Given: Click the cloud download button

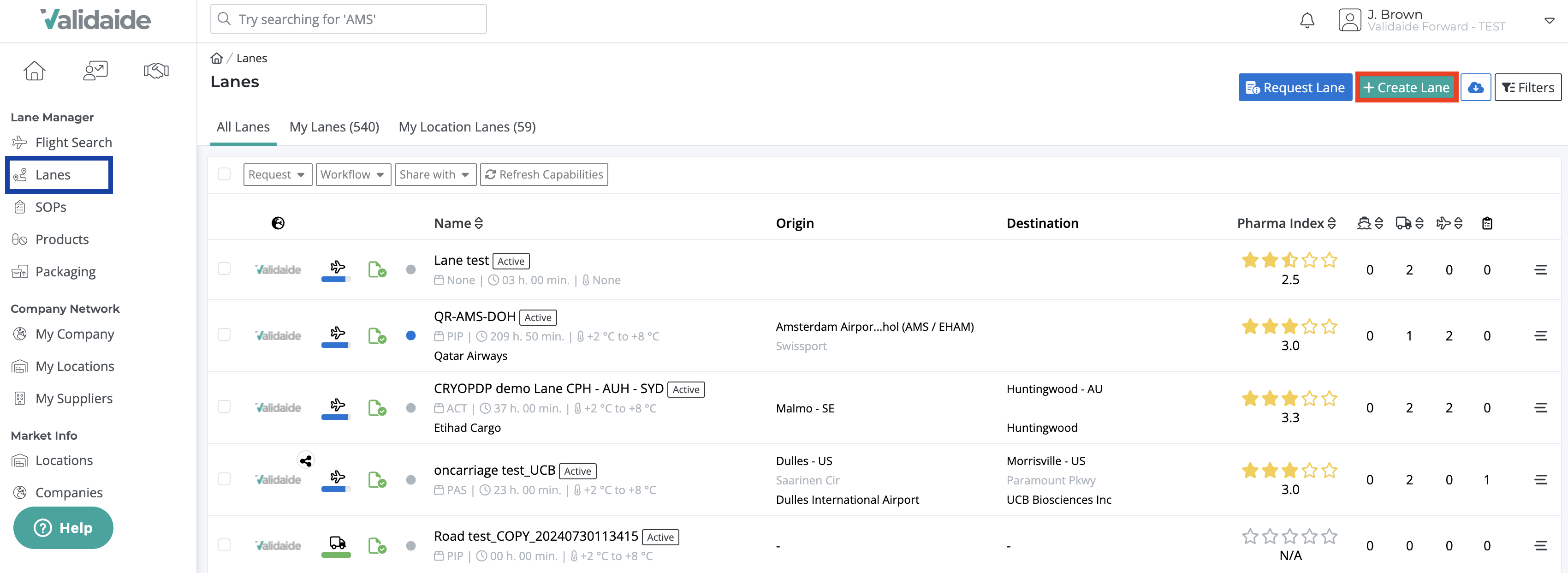Looking at the screenshot, I should [1475, 88].
